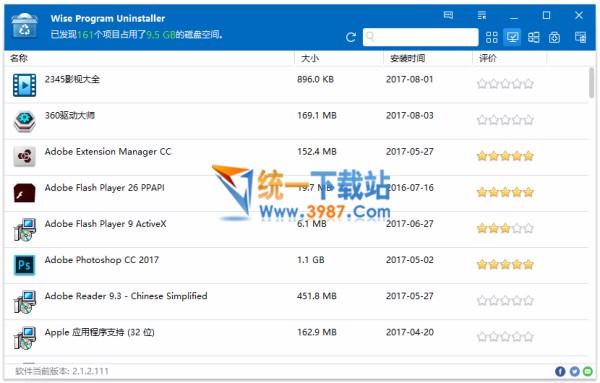600x383 pixels.
Task: Click the 451.8 MB size value
Action: (x=317, y=296)
